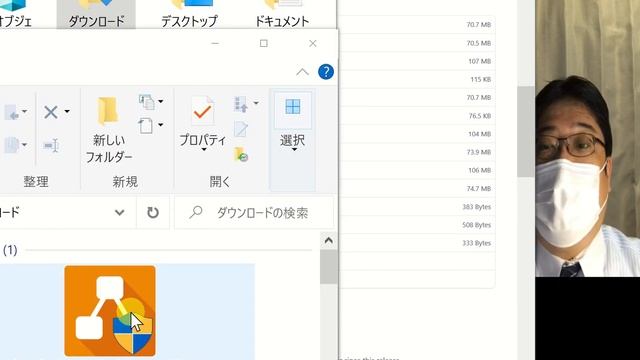640x360 pixels.
Task: Click the Delete X icon in ribbon
Action: coord(51,112)
